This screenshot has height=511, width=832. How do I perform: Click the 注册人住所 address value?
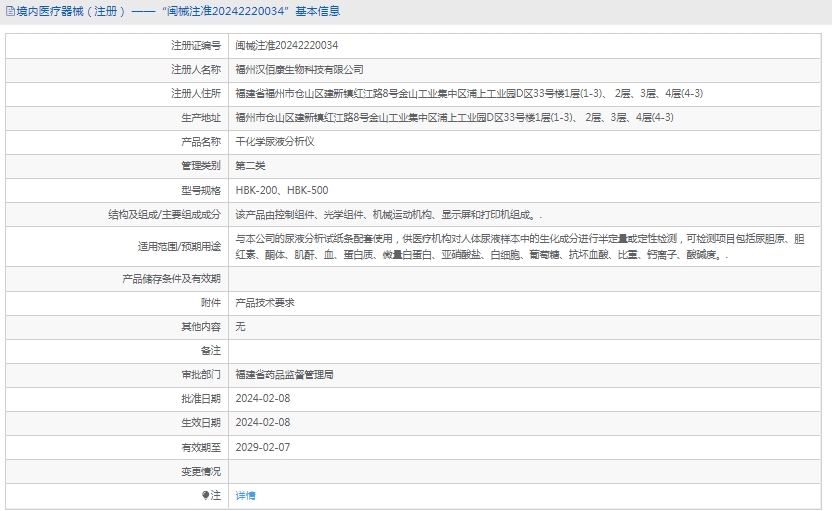(x=468, y=94)
